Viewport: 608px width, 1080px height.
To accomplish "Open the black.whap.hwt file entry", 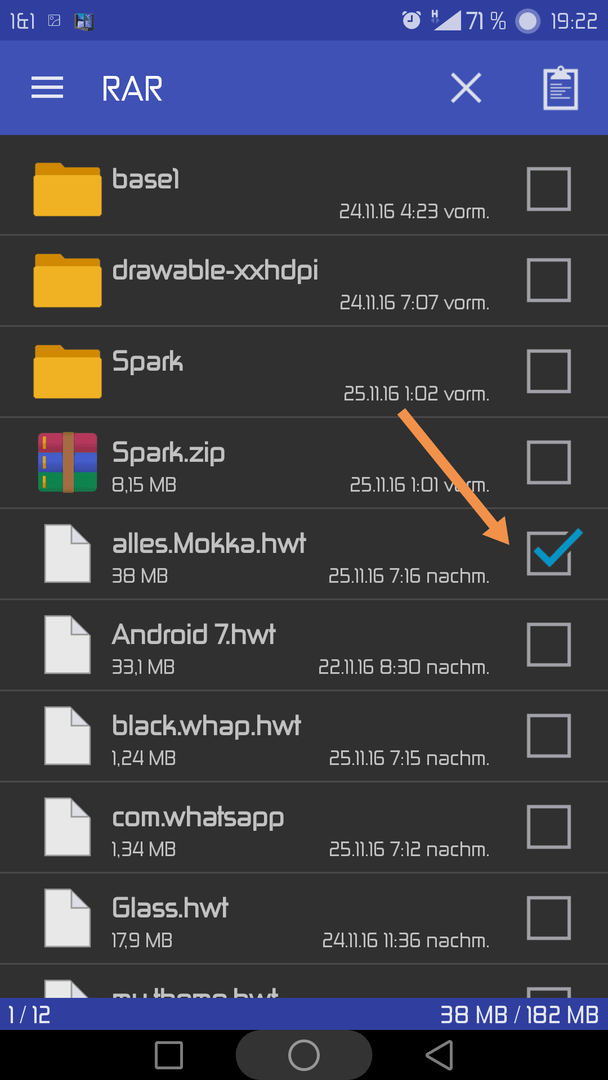I will pos(304,736).
